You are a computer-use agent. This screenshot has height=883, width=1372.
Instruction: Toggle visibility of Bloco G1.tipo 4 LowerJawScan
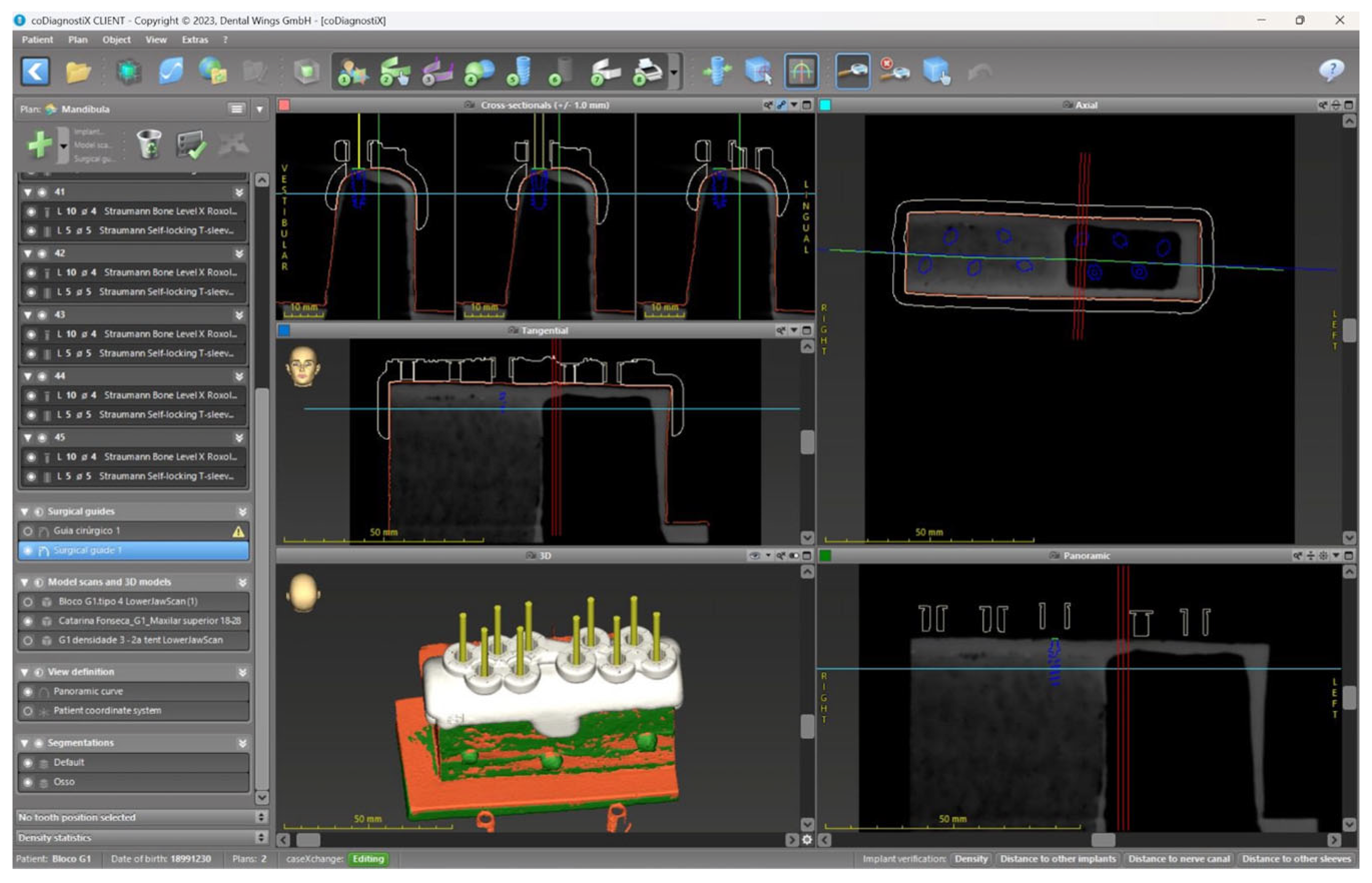(28, 602)
